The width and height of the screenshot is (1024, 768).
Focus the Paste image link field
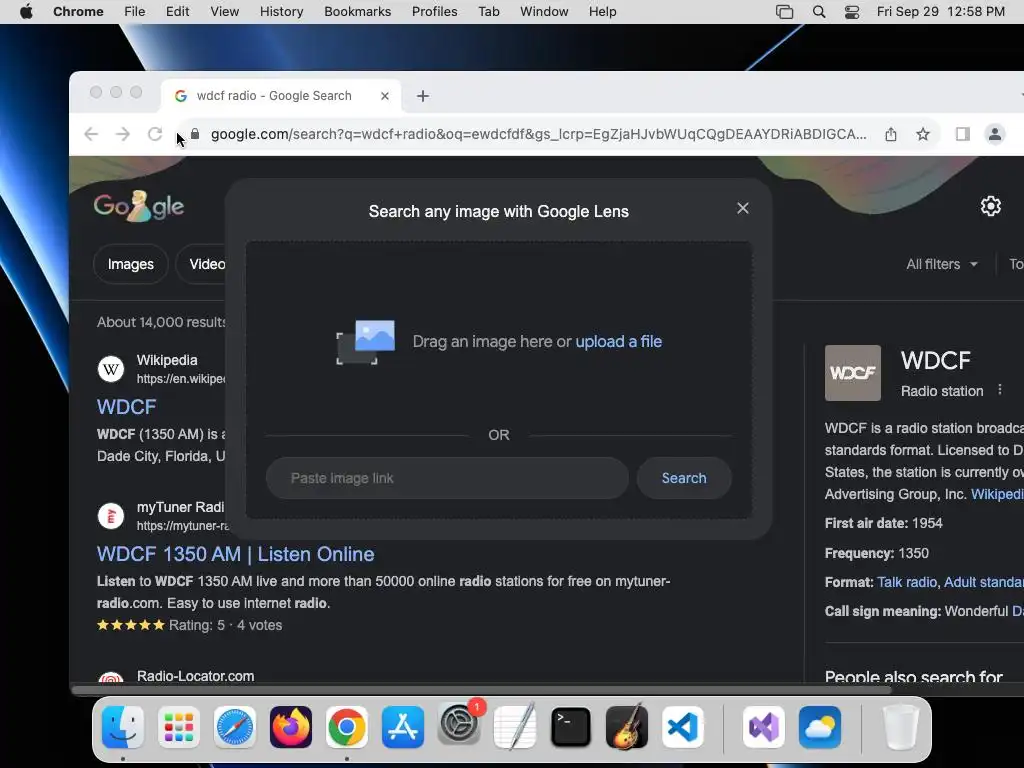447,478
